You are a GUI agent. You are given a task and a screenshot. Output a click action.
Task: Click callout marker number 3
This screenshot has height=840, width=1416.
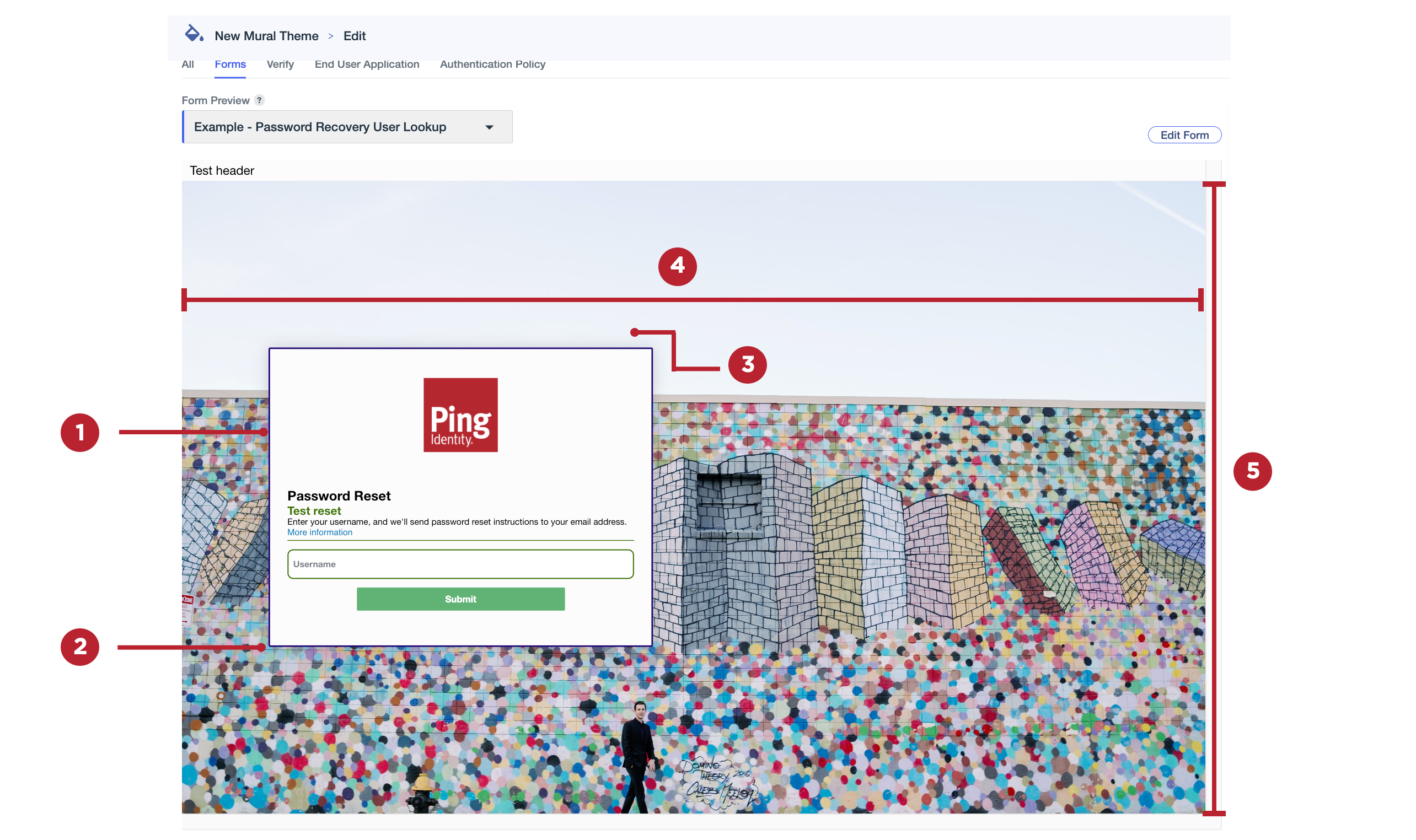pos(747,364)
